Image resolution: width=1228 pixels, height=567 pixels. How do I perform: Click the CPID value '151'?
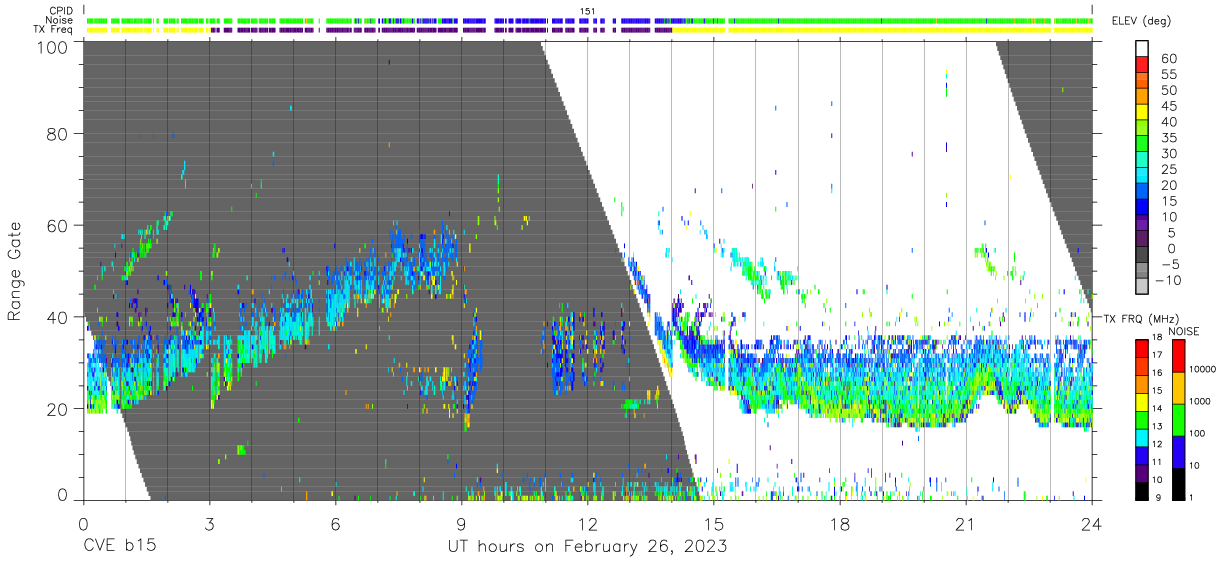pyautogui.click(x=588, y=11)
